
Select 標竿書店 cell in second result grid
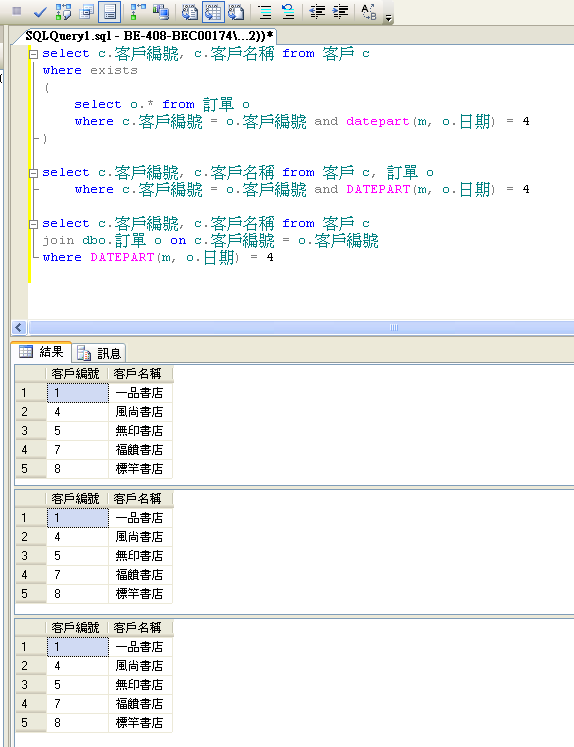click(x=140, y=595)
